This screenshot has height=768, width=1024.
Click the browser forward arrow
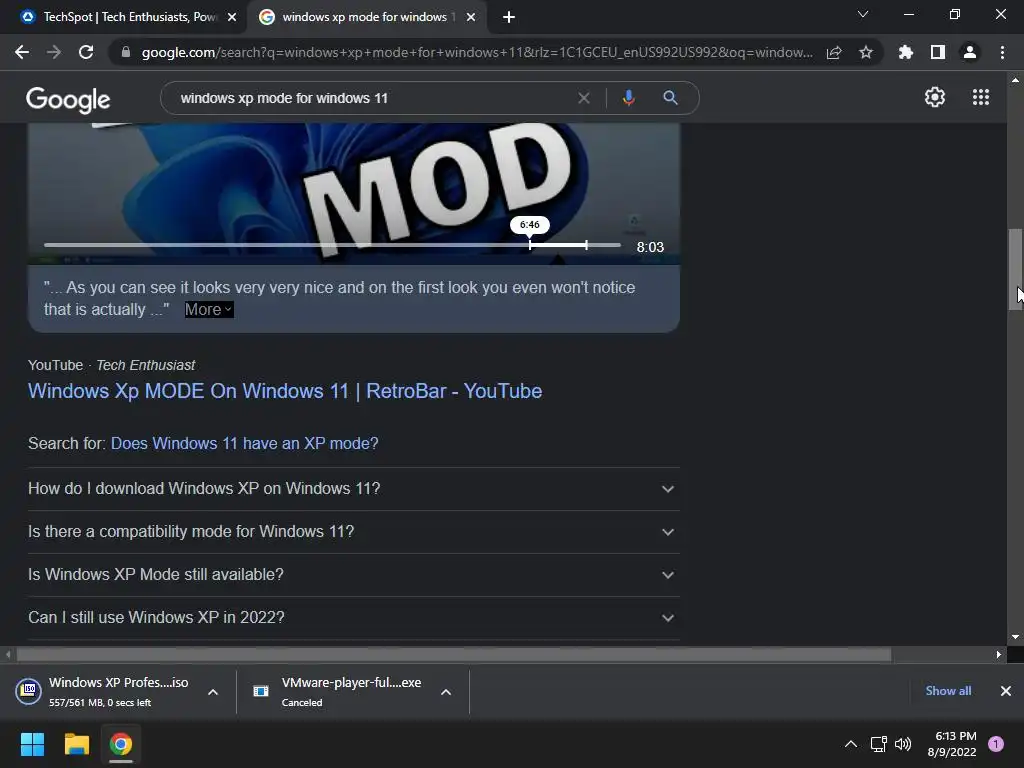point(54,52)
